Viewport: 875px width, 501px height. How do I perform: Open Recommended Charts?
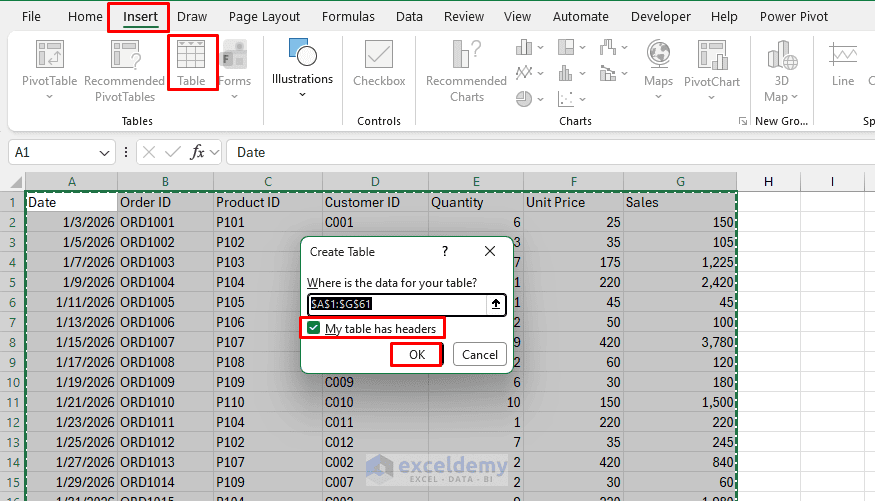(x=467, y=70)
